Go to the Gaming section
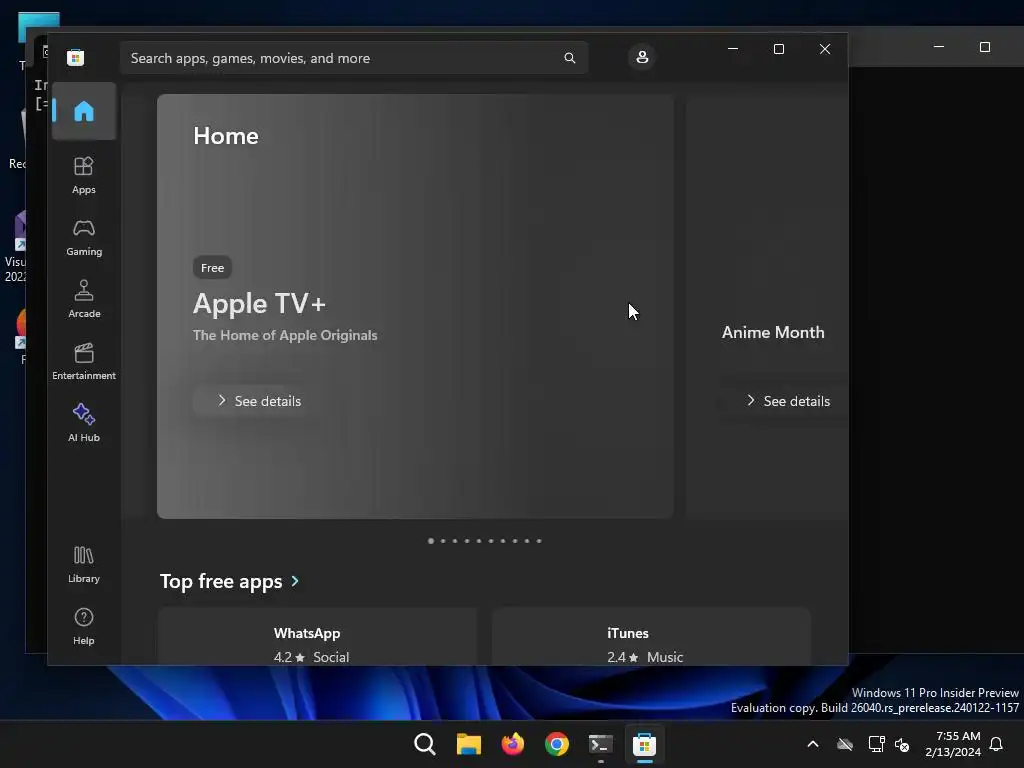 (x=84, y=237)
